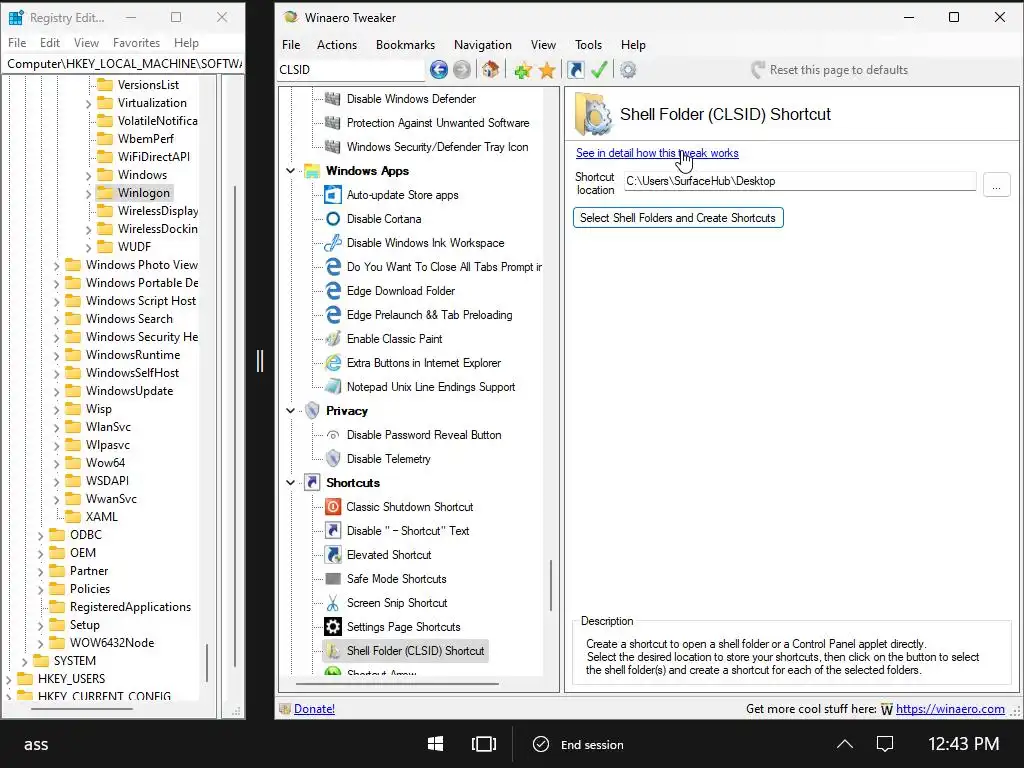Click the grey forward navigation arrow

click(462, 70)
